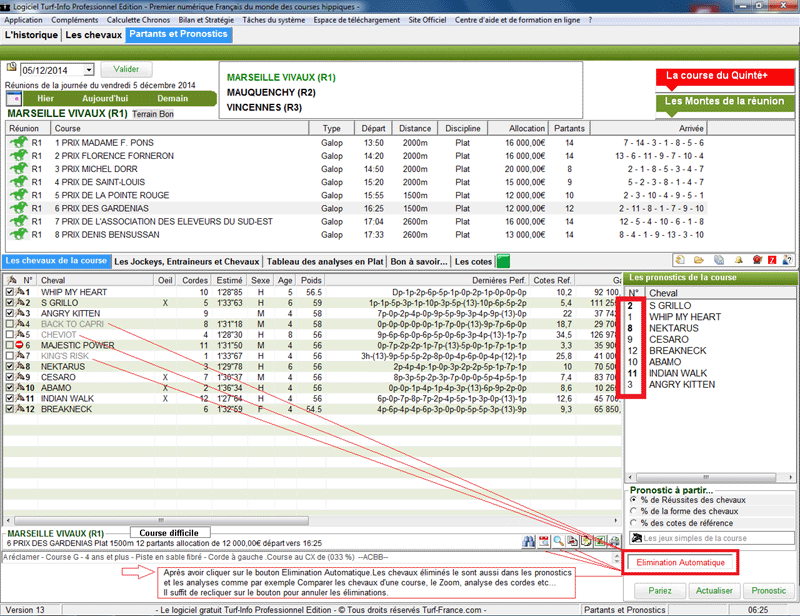Check the CHEVIOT checkbox

point(10,335)
